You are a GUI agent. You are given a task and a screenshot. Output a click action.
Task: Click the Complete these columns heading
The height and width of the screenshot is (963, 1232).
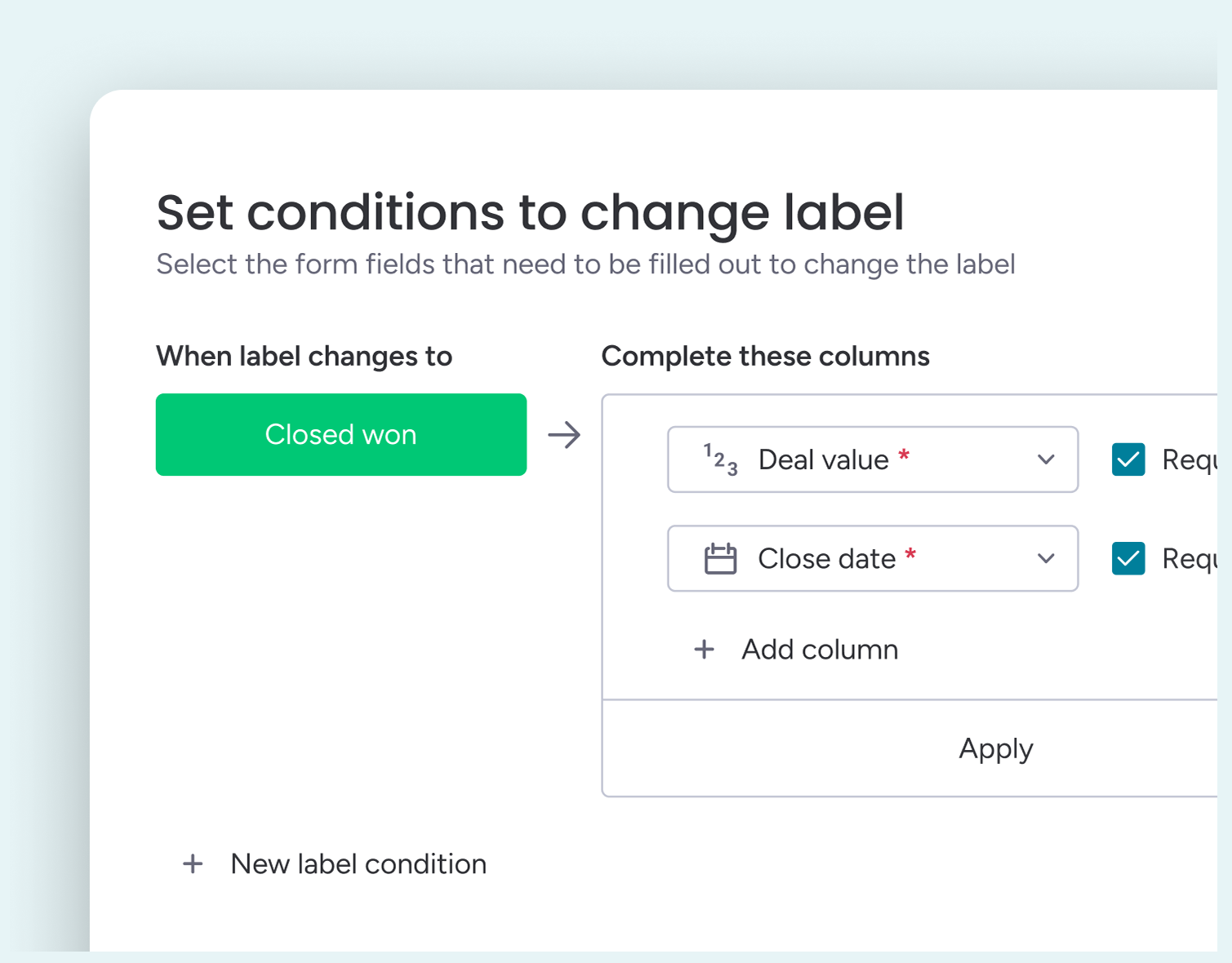765,357
